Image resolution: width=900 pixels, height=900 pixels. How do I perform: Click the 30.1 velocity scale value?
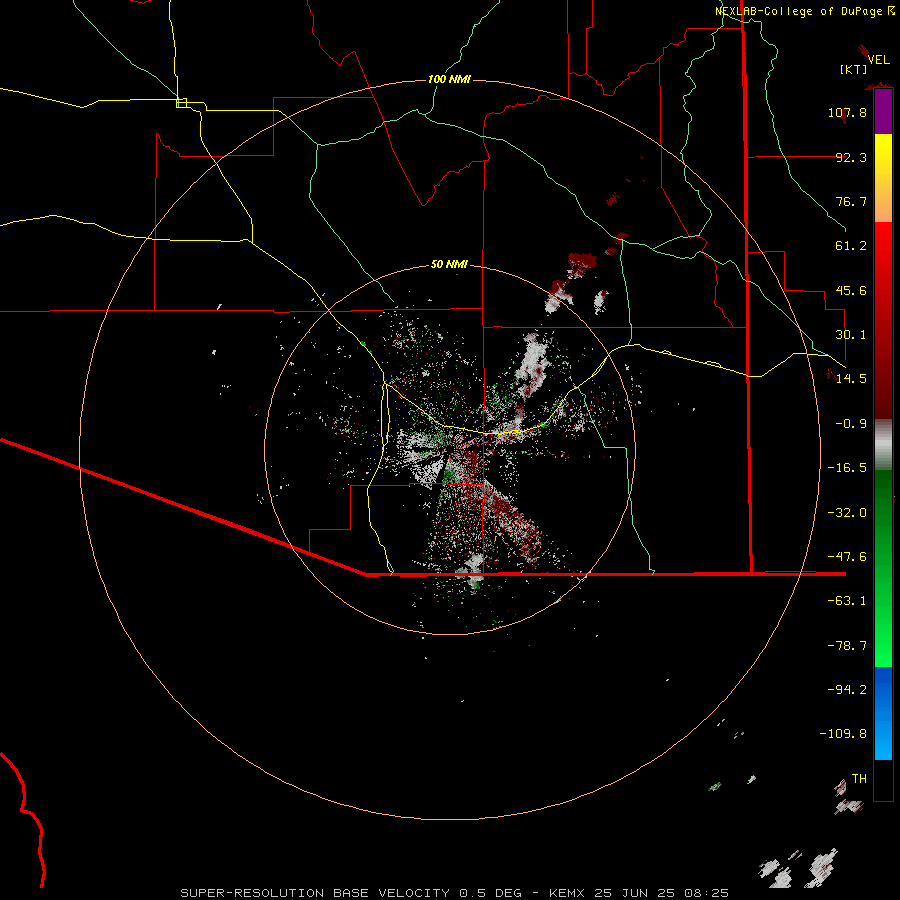pos(851,335)
